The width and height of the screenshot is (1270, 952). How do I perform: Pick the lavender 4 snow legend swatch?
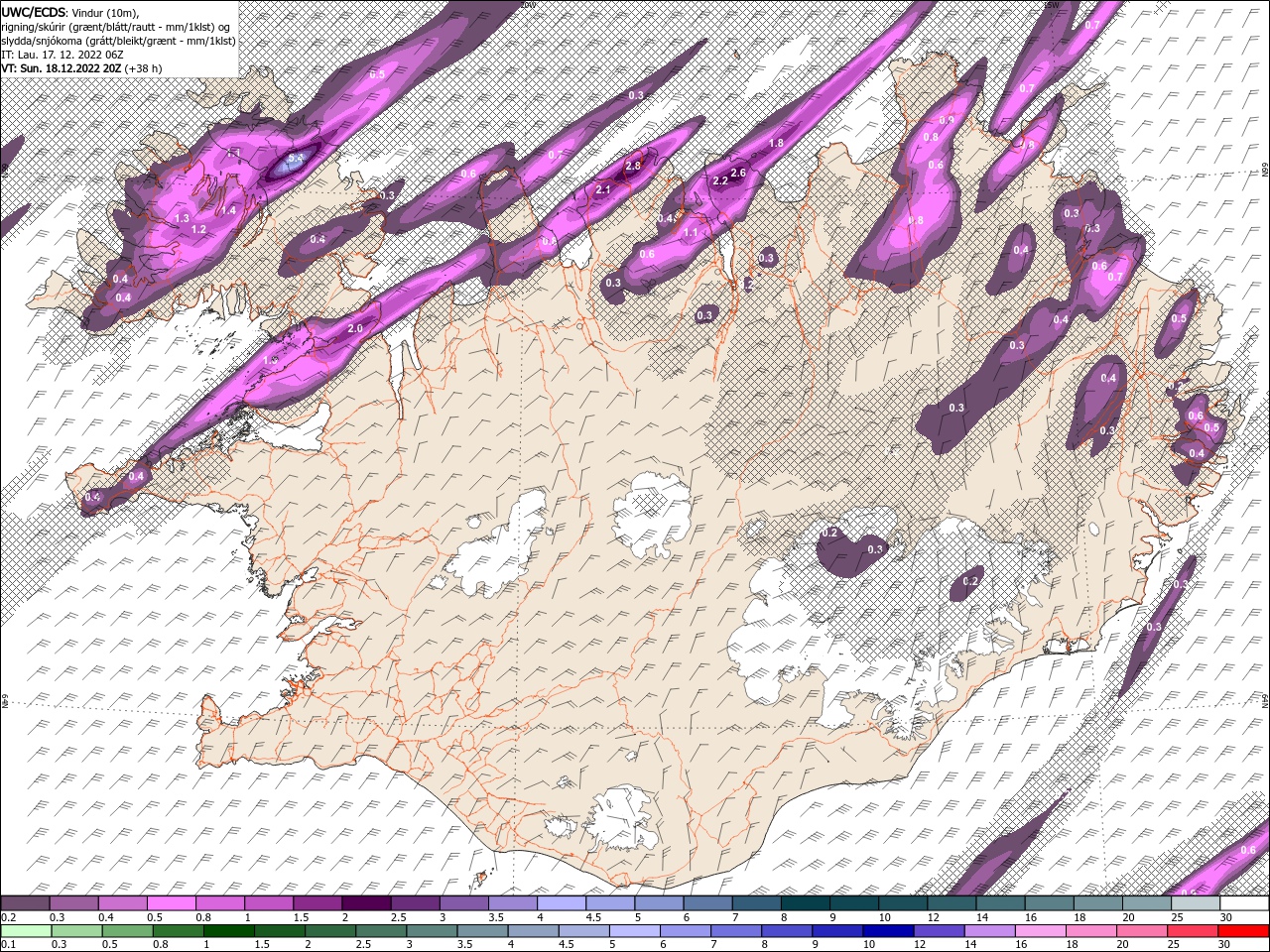click(x=560, y=903)
